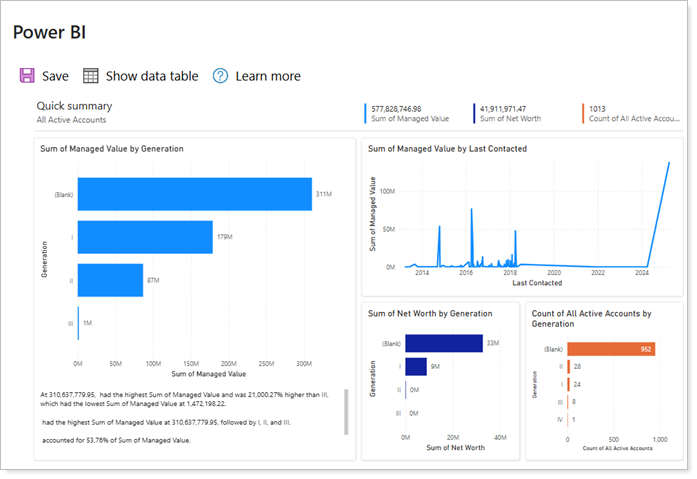The image size is (697, 479).
Task: Click Sum of Managed Value by Last Contacted title
Action: 447,149
